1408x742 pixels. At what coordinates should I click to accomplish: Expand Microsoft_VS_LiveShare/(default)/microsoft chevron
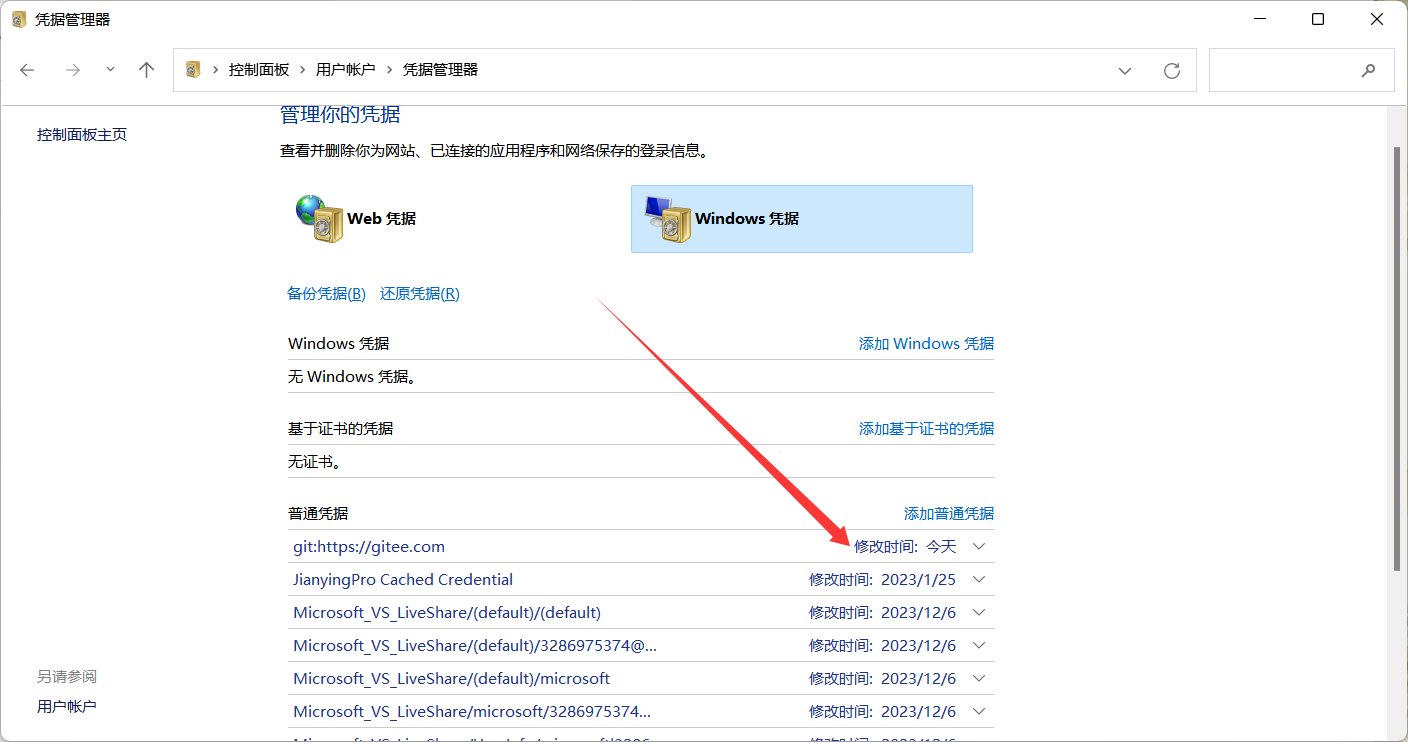pos(979,678)
